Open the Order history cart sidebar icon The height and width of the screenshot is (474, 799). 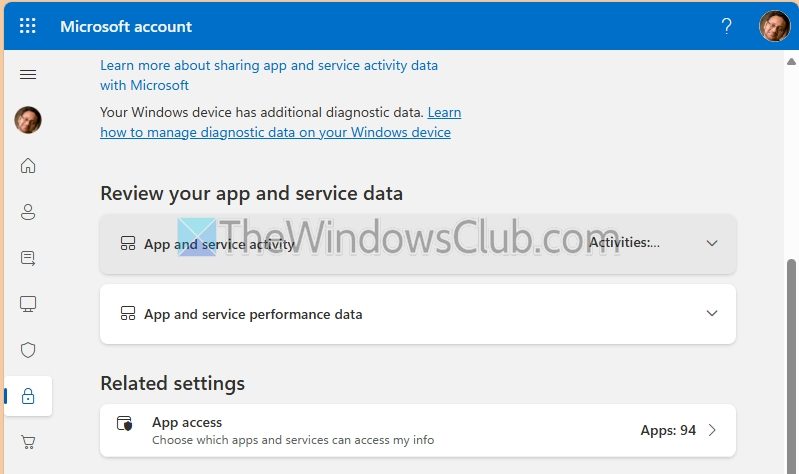point(28,441)
